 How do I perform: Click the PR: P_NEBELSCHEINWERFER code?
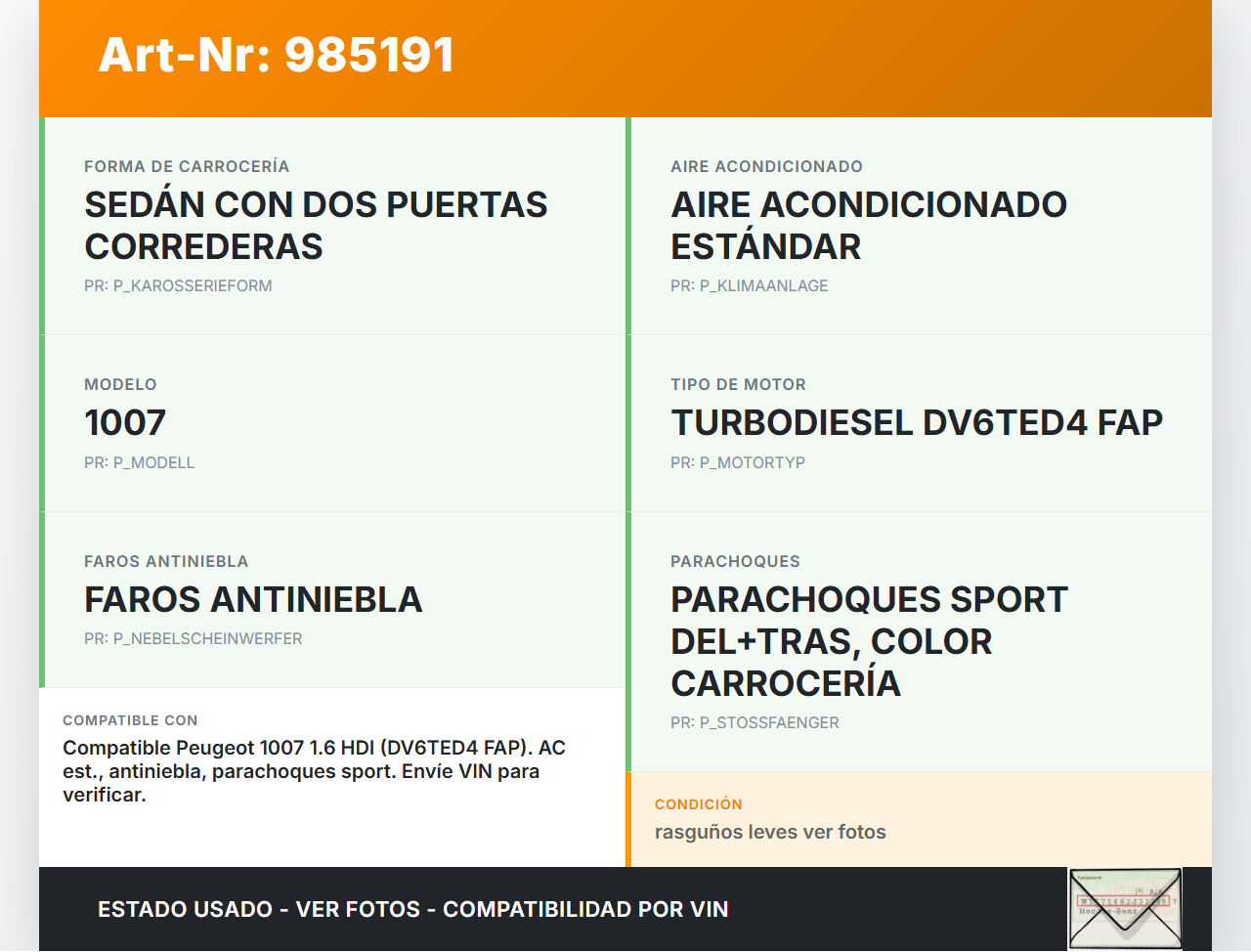pos(193,639)
